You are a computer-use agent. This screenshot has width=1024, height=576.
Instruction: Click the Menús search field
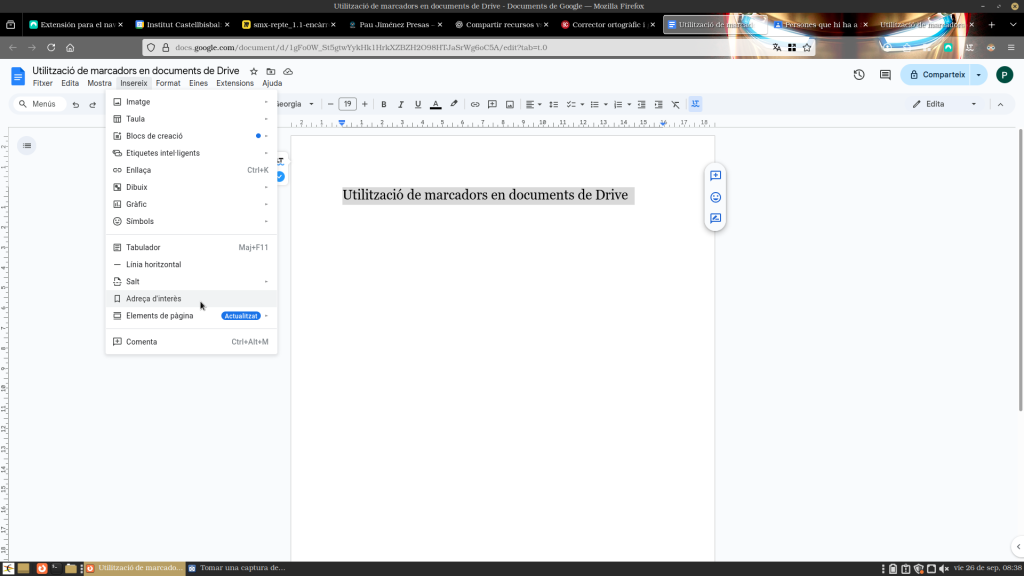coord(38,104)
